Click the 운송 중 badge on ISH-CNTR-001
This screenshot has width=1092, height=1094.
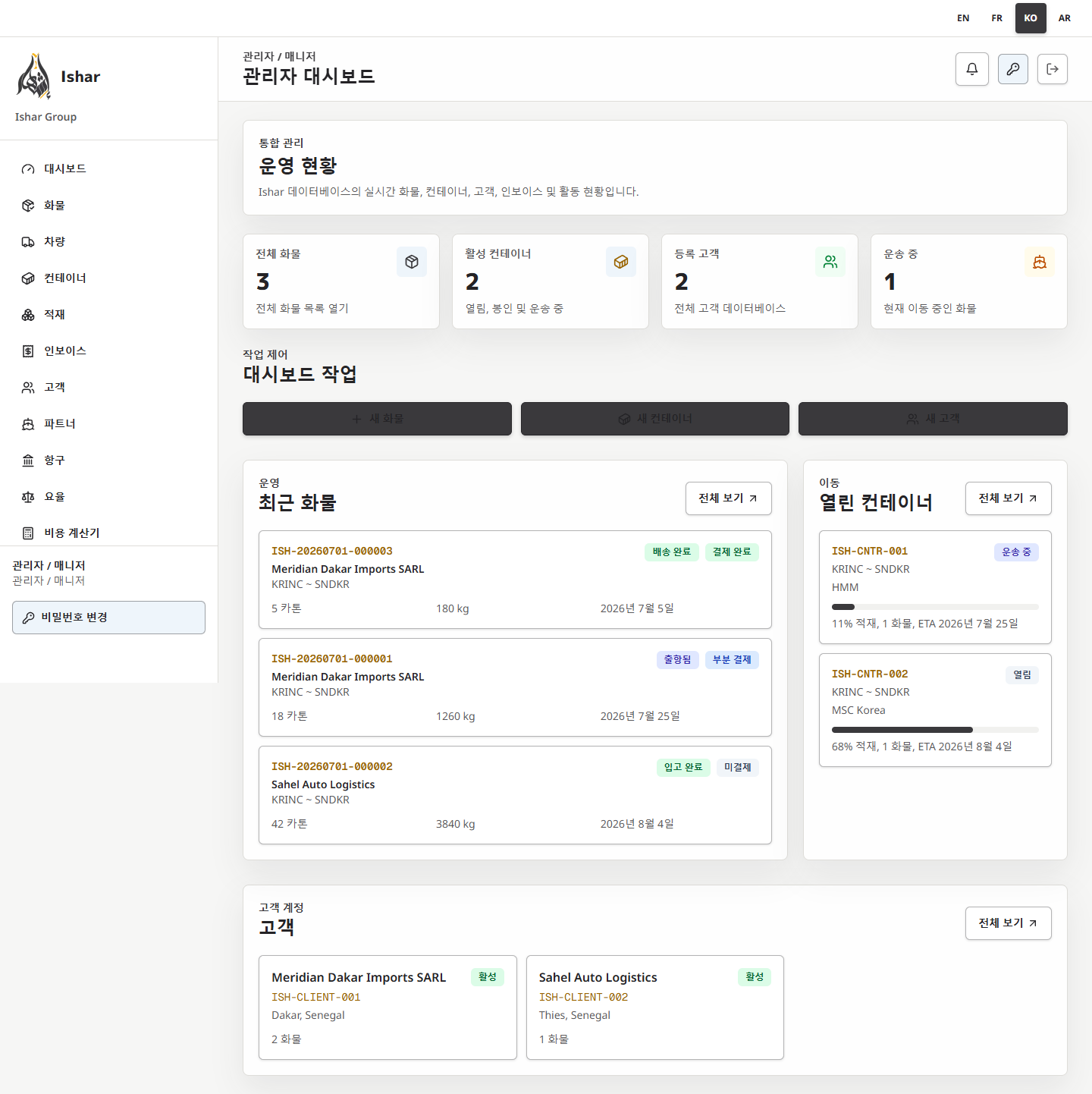1016,552
